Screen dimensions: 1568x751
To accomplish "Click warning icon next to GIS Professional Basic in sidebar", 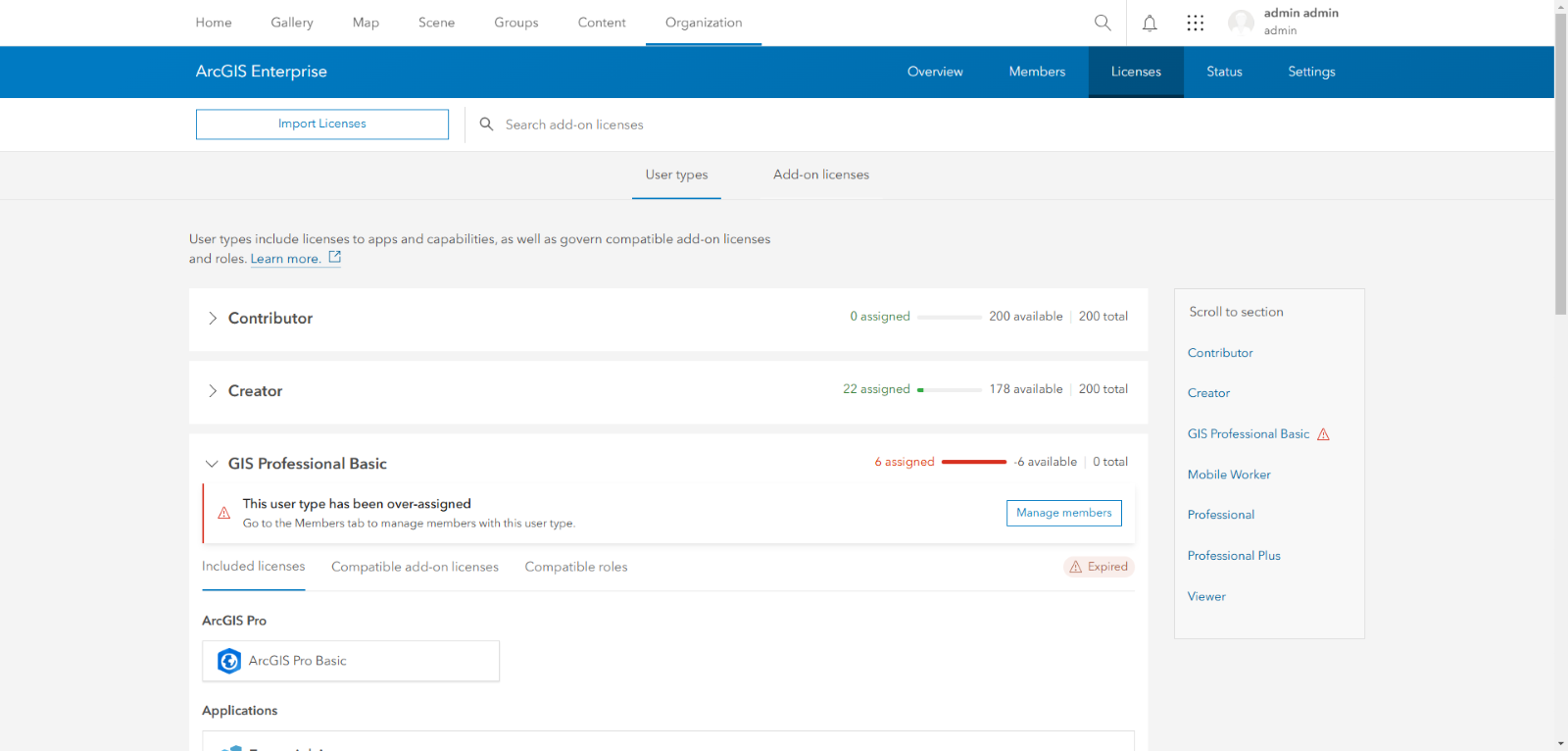I will pos(1323,434).
